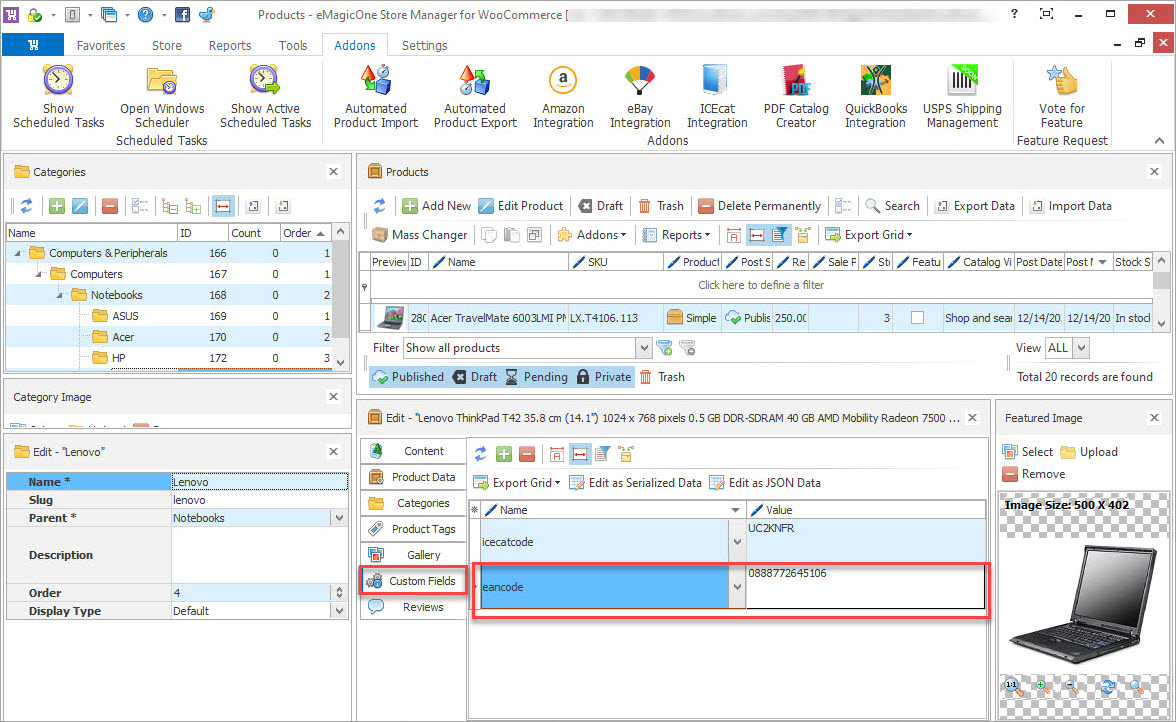The height and width of the screenshot is (722, 1176).
Task: Remove custom field red minus icon
Action: pyautogui.click(x=527, y=454)
